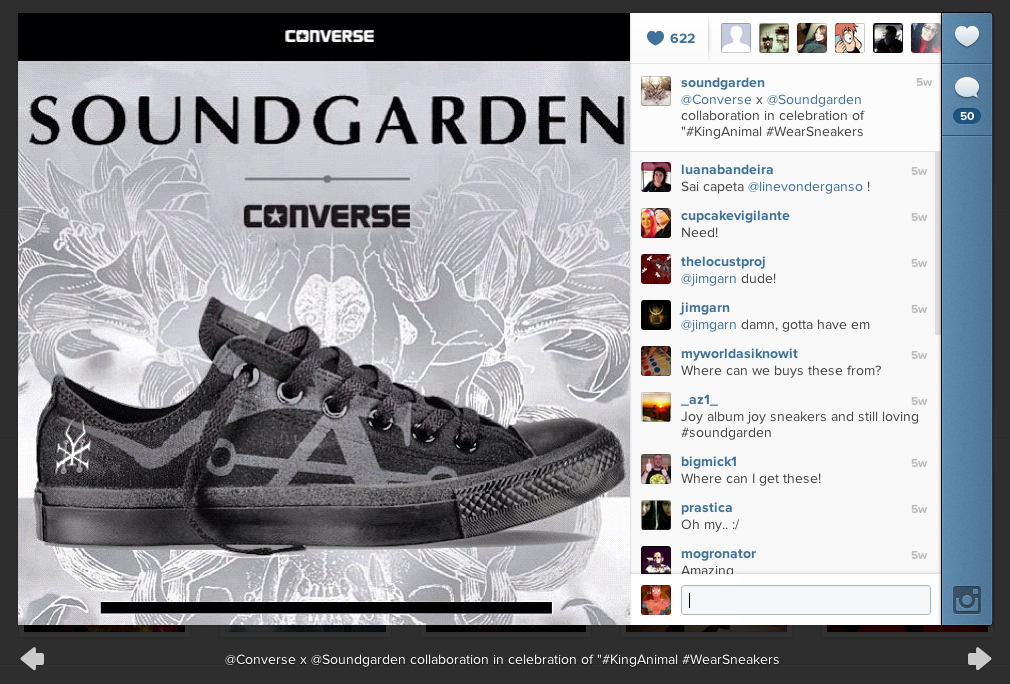The width and height of the screenshot is (1010, 684).
Task: Open comments via the speech bubble icon
Action: (966, 88)
